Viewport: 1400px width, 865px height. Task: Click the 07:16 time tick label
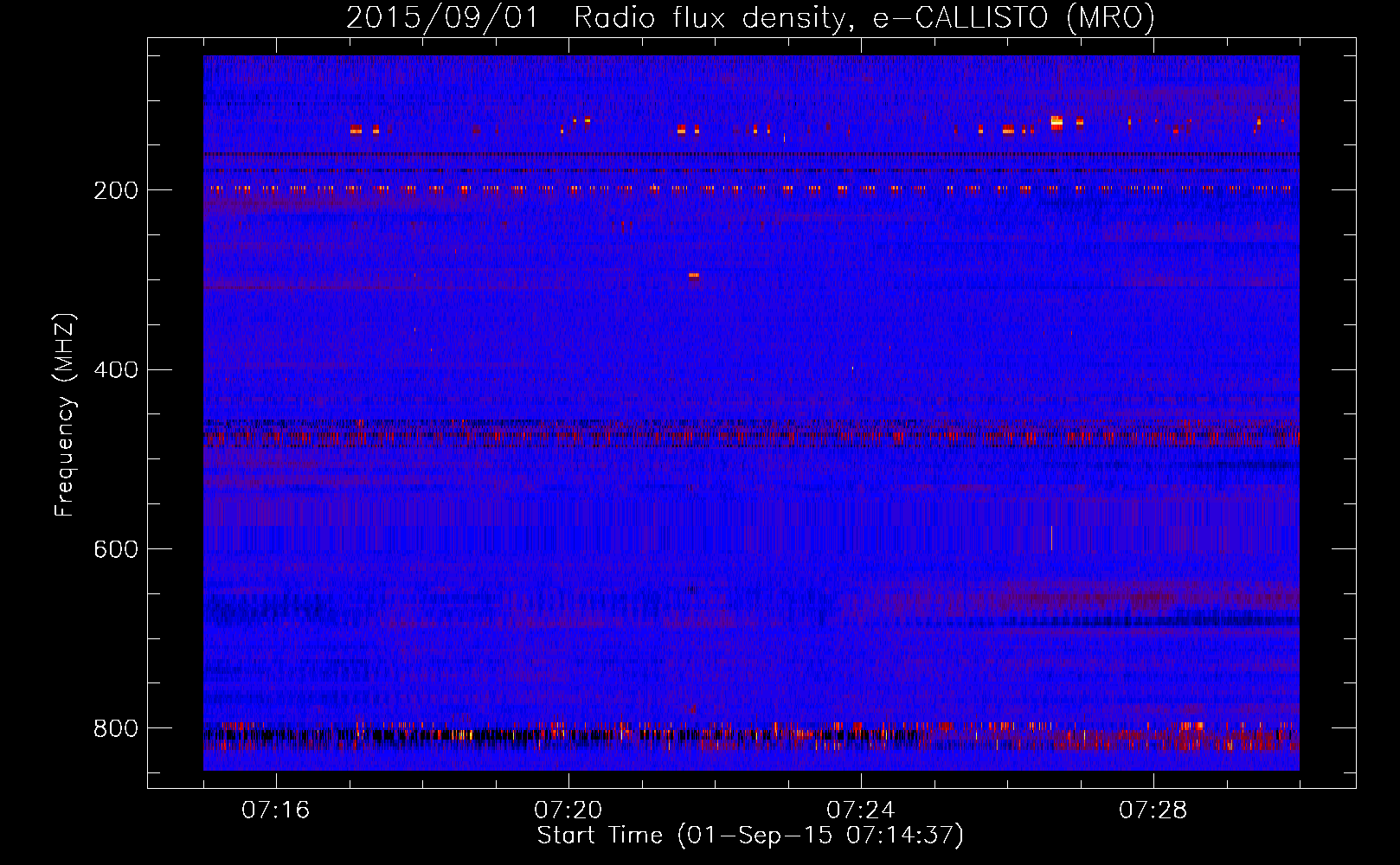(275, 811)
